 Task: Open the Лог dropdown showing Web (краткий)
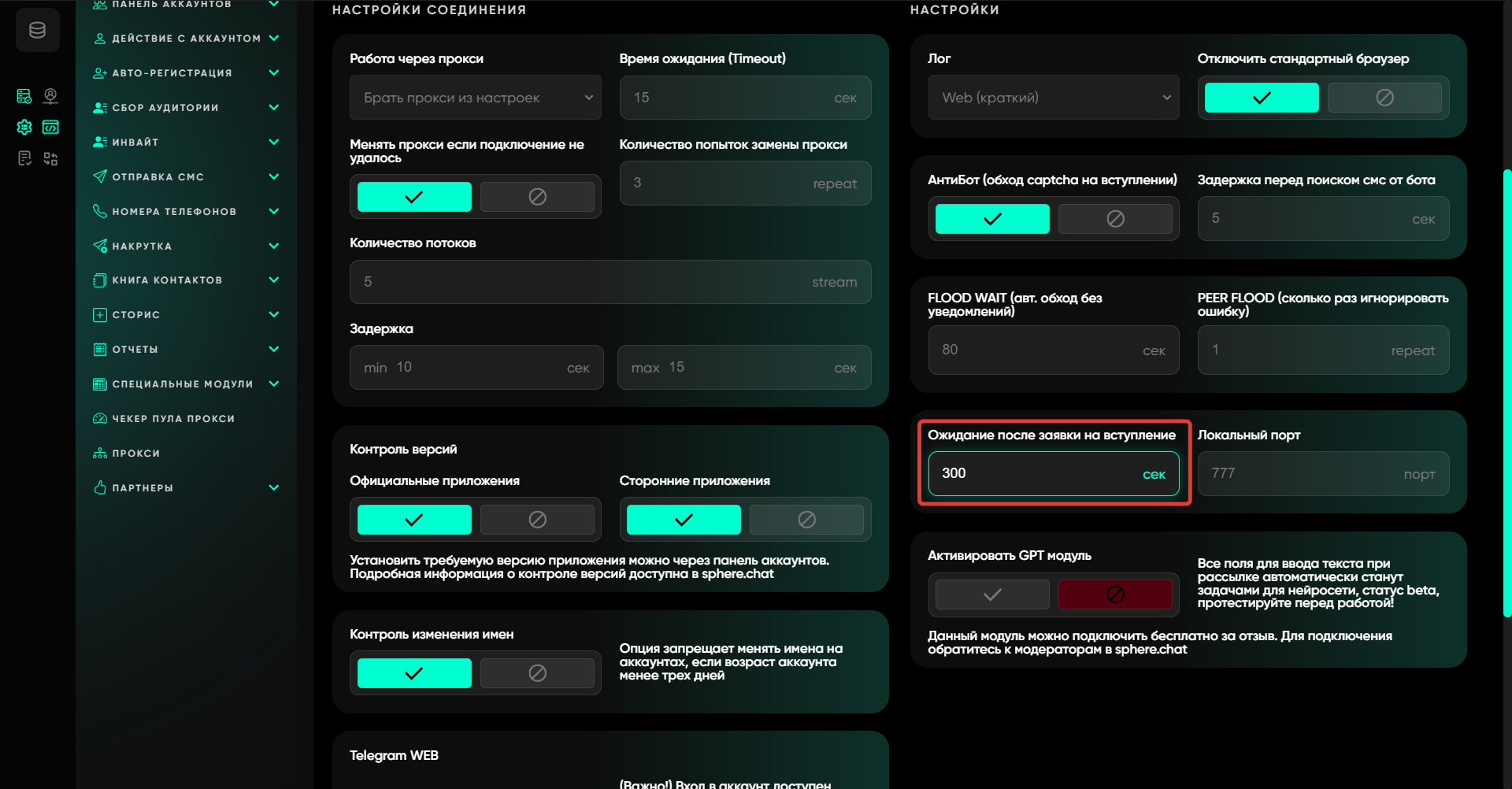point(1054,98)
